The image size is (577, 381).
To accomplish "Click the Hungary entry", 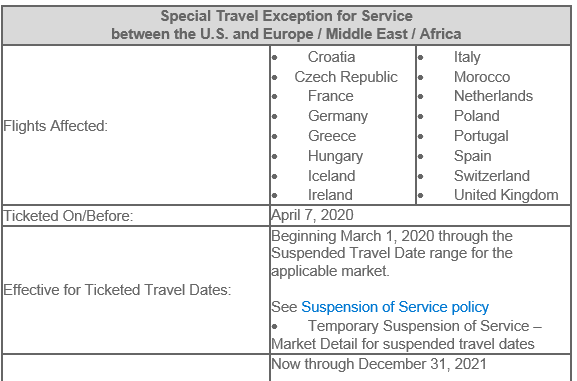I will (335, 156).
